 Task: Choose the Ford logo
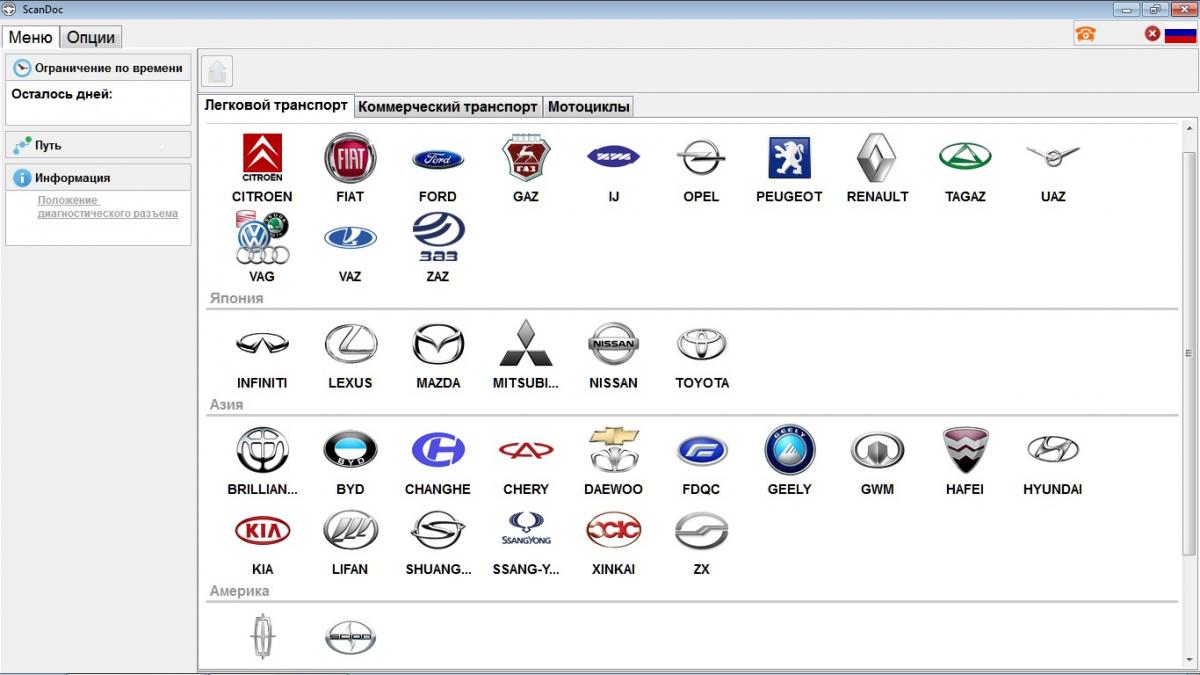pyautogui.click(x=438, y=159)
